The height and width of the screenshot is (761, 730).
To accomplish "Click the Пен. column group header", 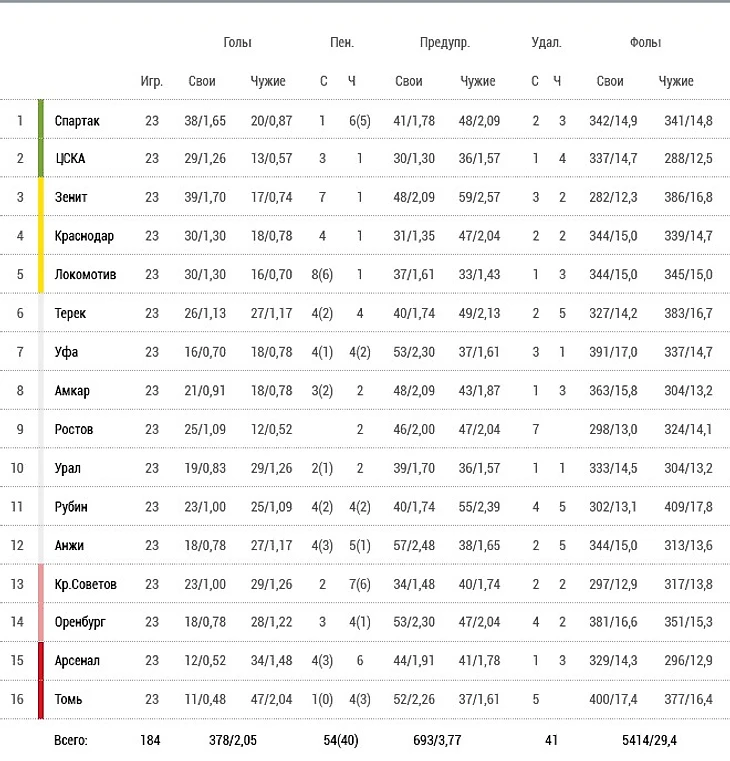I will pyautogui.click(x=342, y=43).
